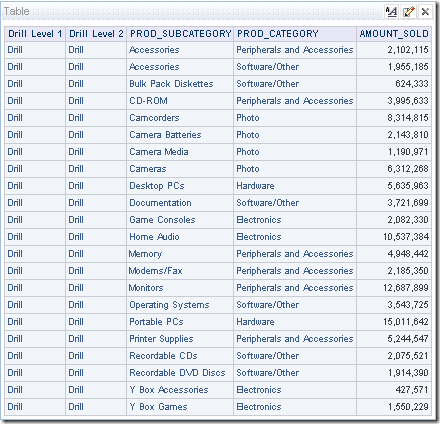Click the Format View text icon

point(391,12)
